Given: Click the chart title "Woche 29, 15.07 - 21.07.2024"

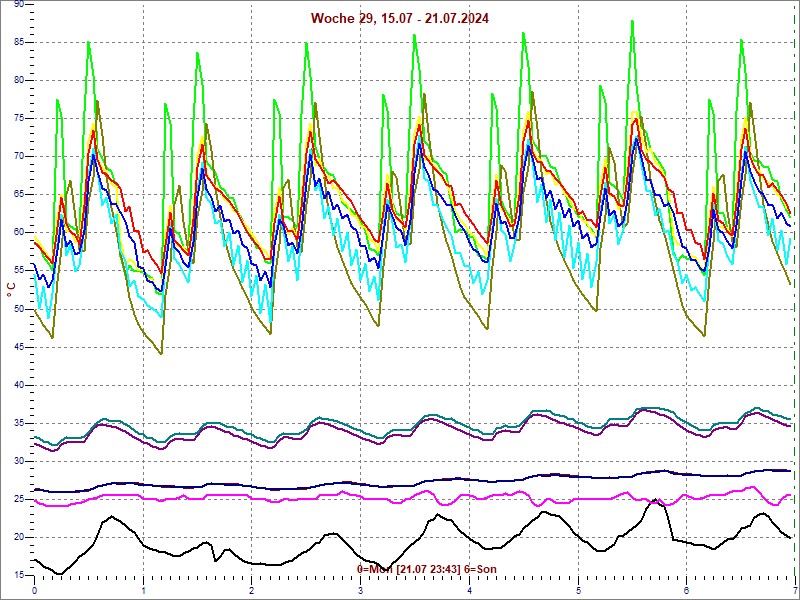Looking at the screenshot, I should click(x=399, y=19).
